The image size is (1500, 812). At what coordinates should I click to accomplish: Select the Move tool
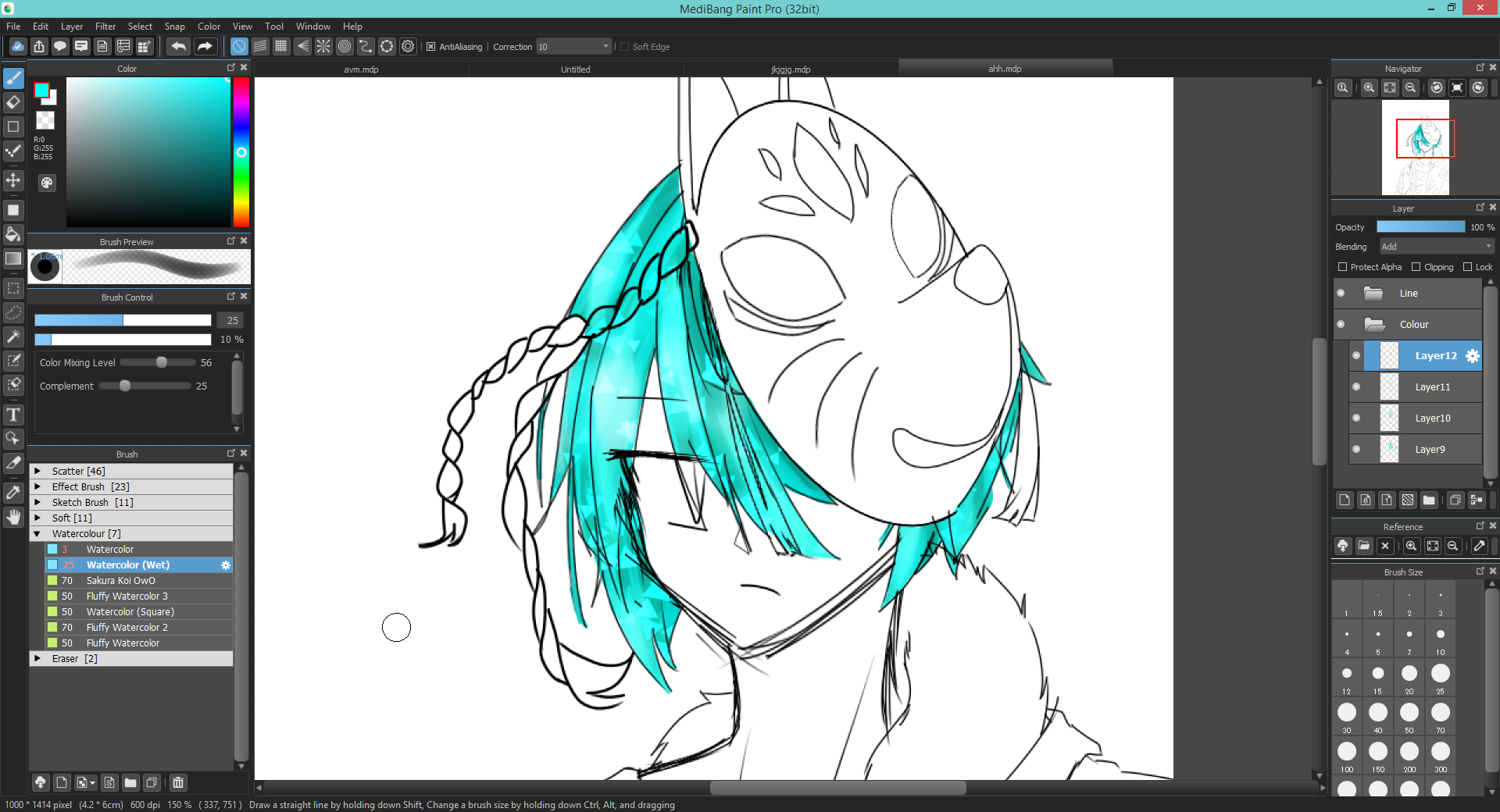pos(13,181)
